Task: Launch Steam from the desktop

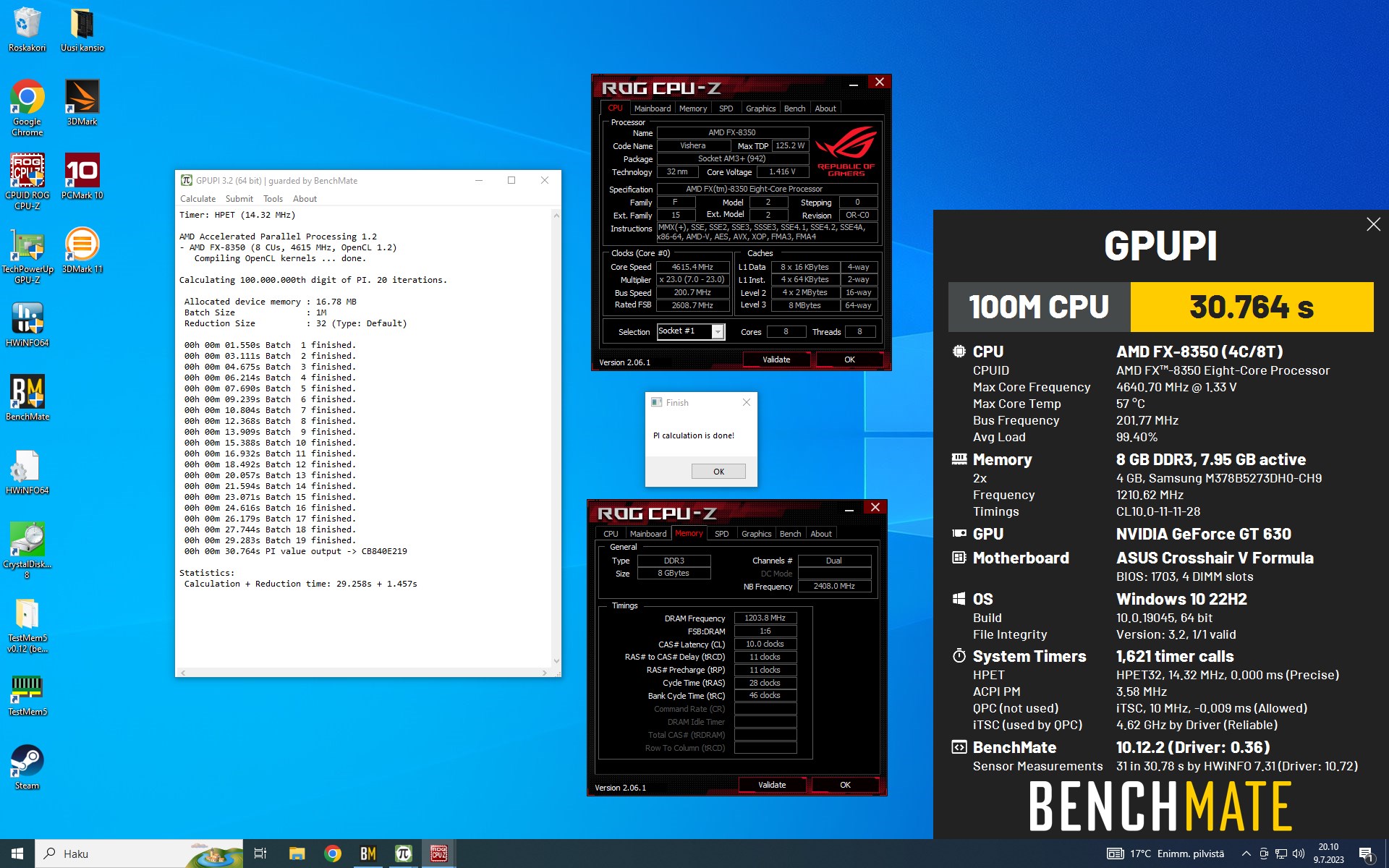Action: click(27, 767)
